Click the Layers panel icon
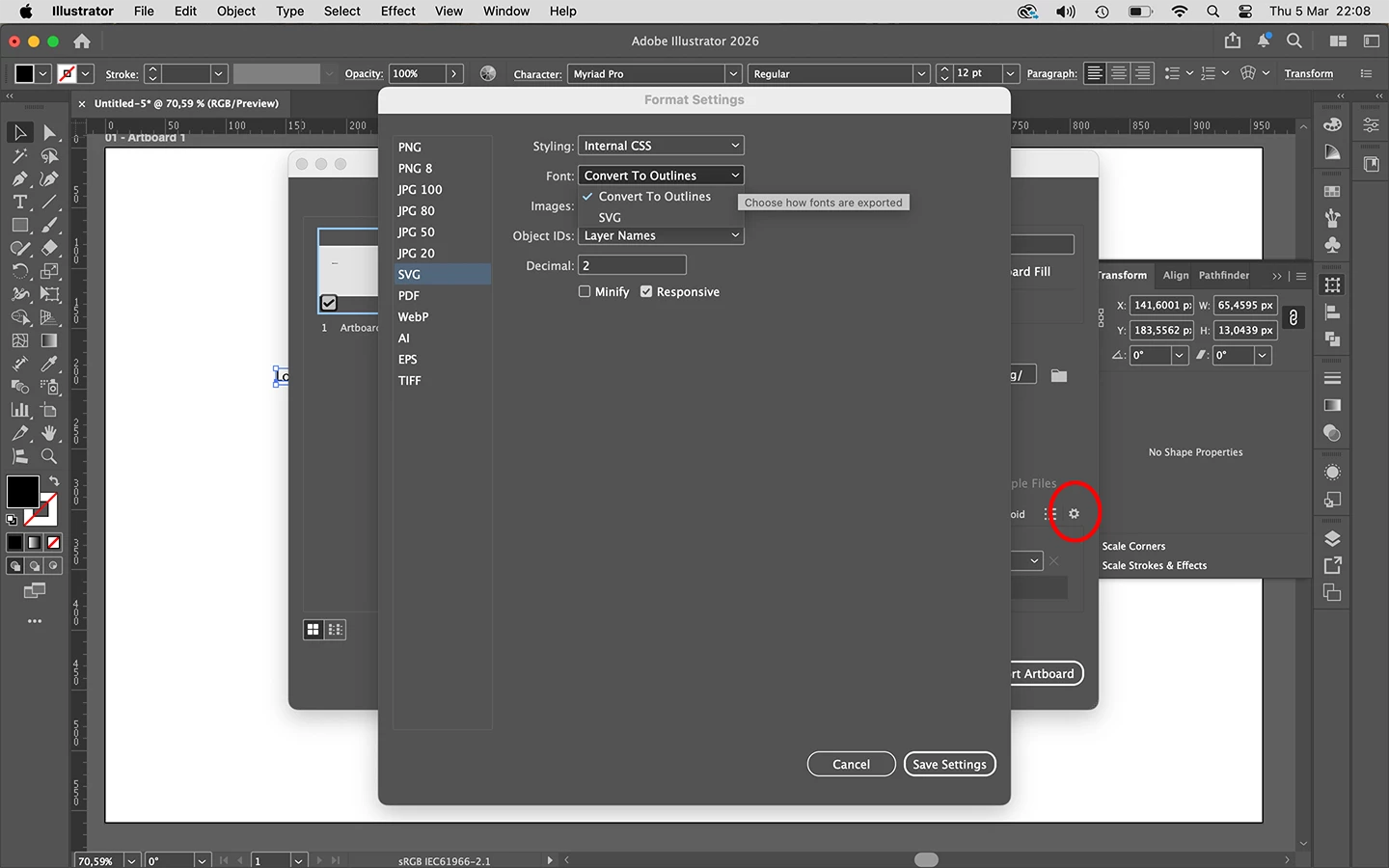The width and height of the screenshot is (1389, 868). [1332, 538]
